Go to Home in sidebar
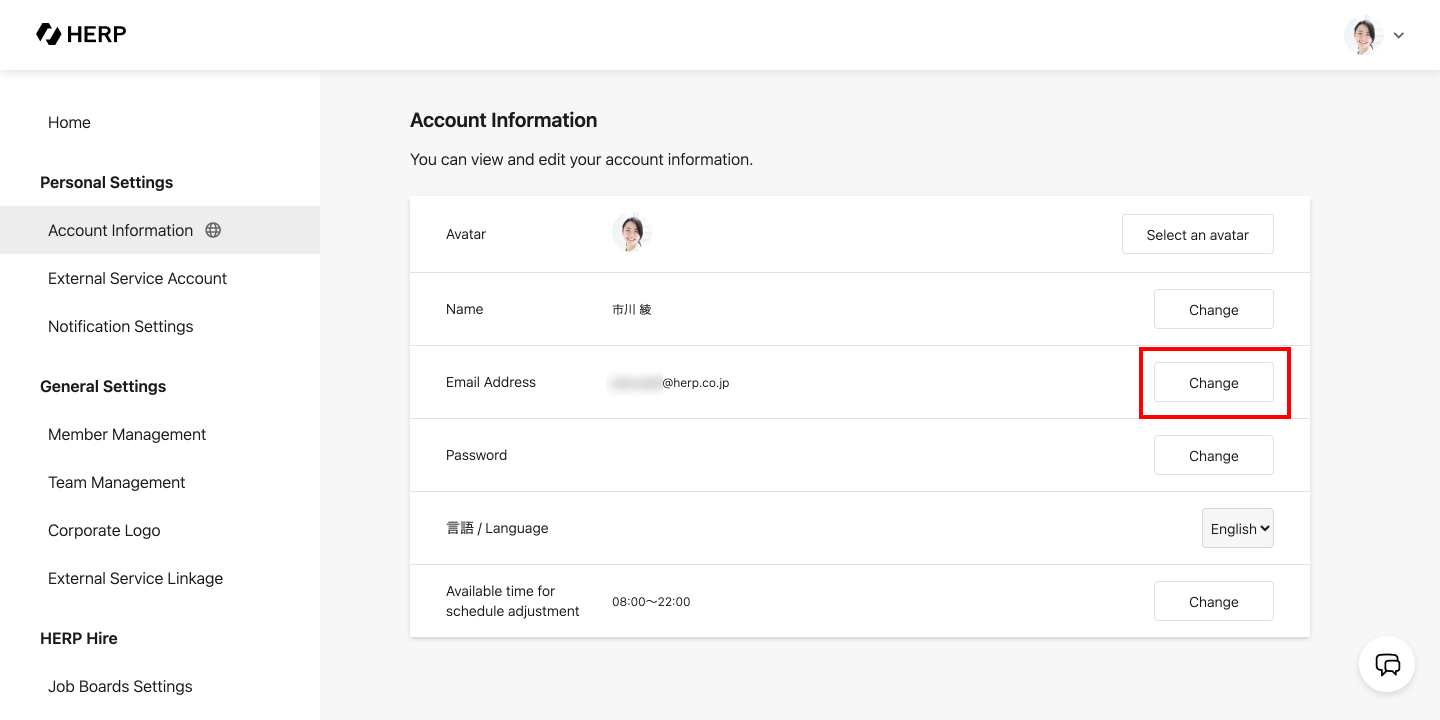1440x720 pixels. pos(69,122)
